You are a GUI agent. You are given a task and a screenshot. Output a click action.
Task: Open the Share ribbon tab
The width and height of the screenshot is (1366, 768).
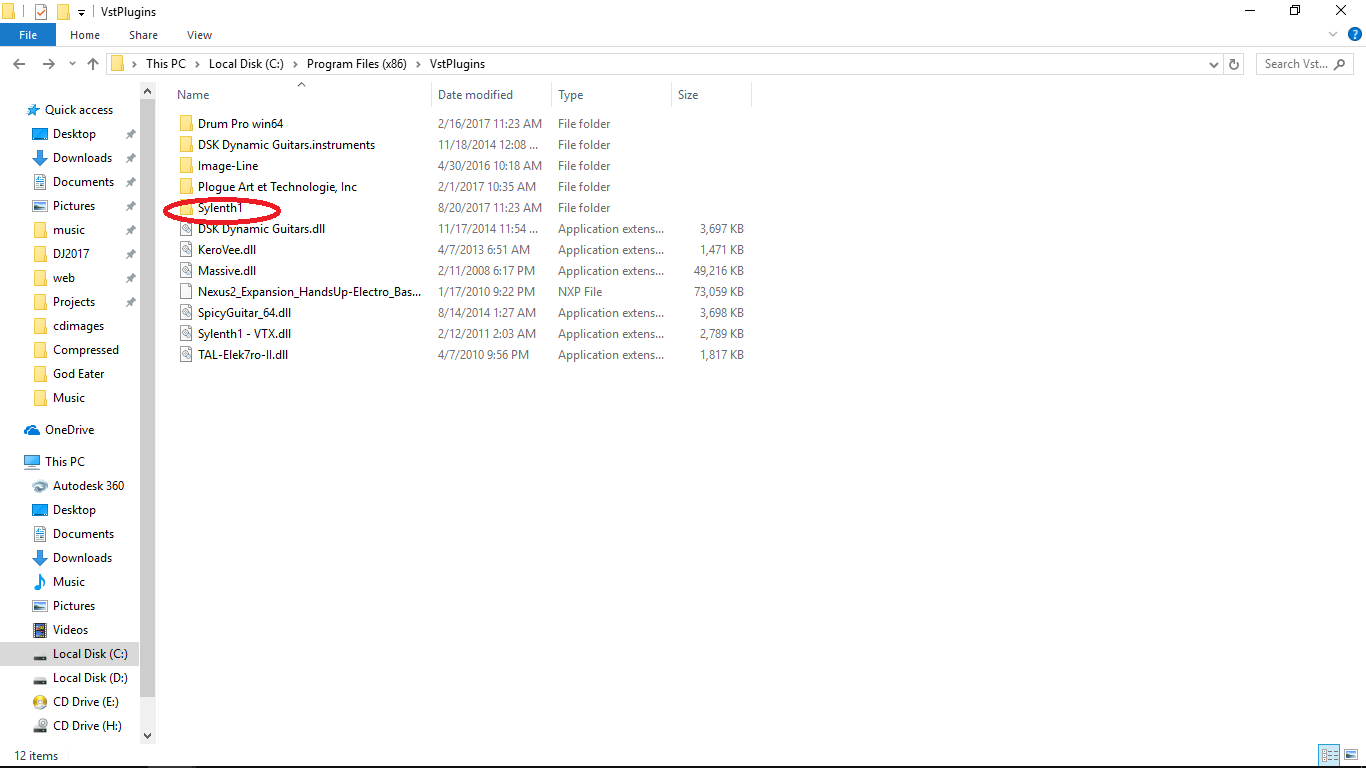[x=143, y=35]
